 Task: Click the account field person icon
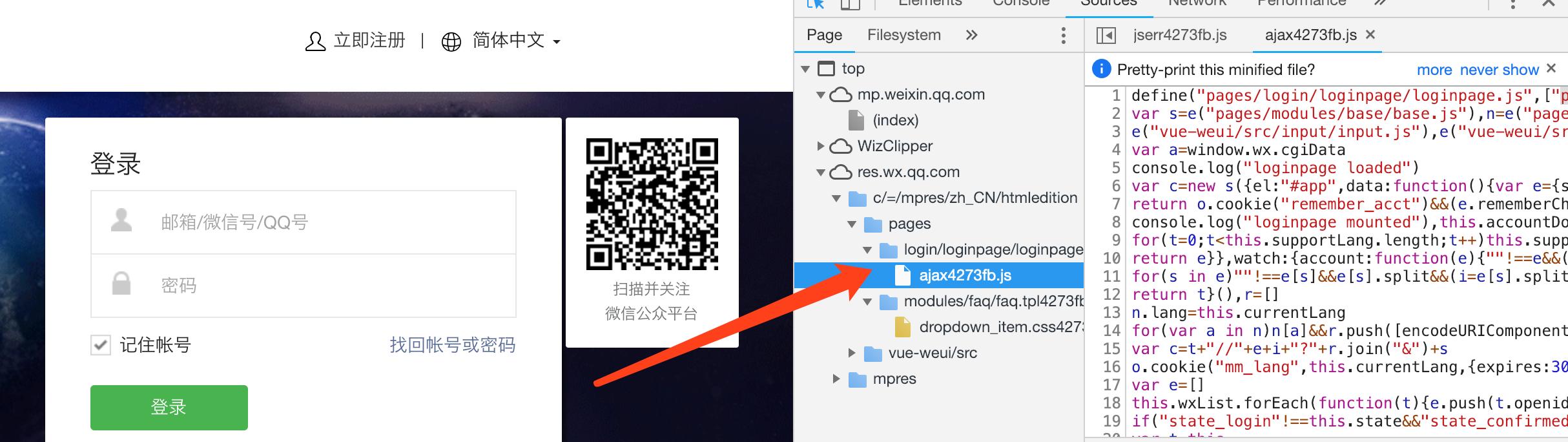pos(121,220)
